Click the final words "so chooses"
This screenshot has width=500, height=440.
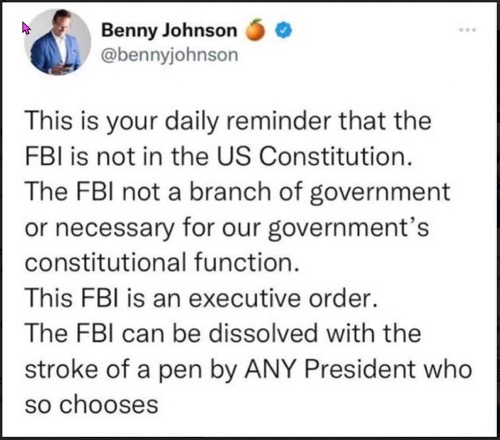92,405
